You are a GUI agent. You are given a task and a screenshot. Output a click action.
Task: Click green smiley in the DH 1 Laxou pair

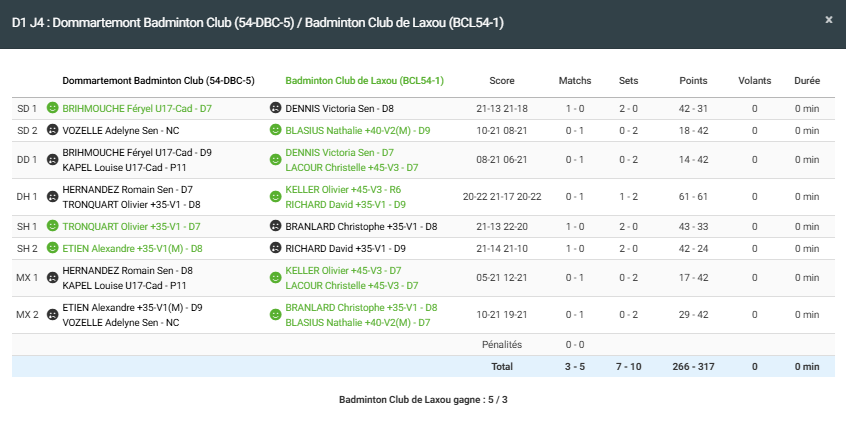coord(275,196)
